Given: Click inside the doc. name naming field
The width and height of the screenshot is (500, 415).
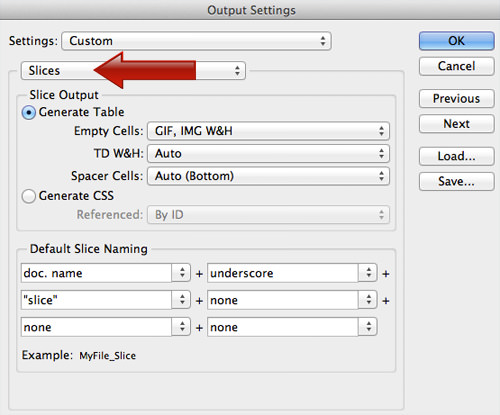Looking at the screenshot, I should pos(96,273).
